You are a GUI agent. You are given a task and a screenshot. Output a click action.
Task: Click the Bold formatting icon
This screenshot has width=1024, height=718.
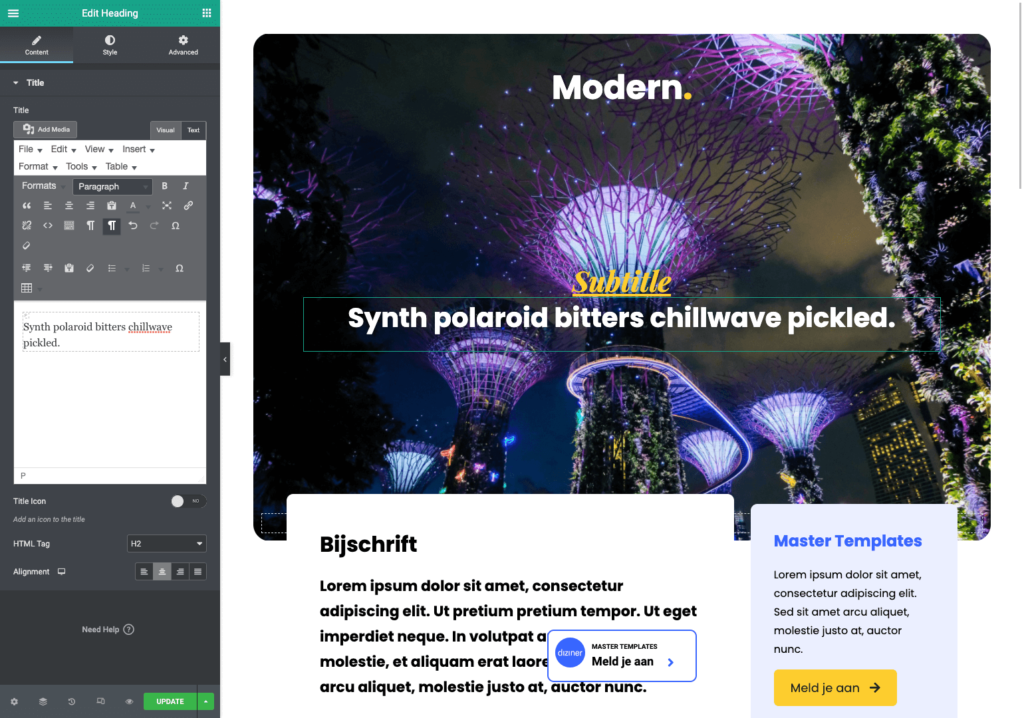[164, 186]
